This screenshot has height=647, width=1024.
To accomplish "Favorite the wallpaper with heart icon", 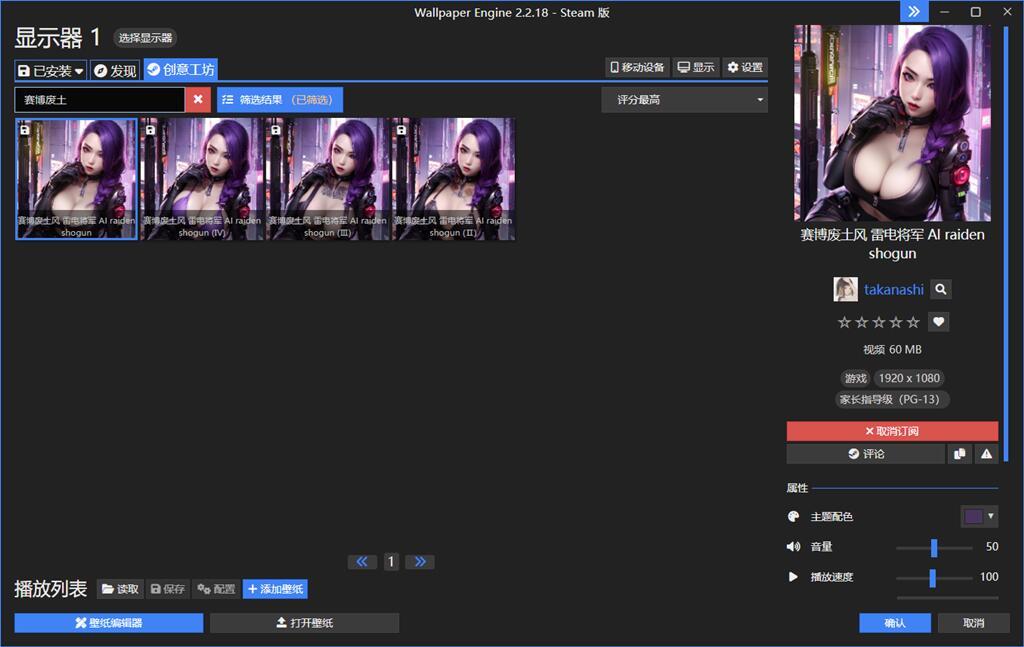I will [938, 322].
